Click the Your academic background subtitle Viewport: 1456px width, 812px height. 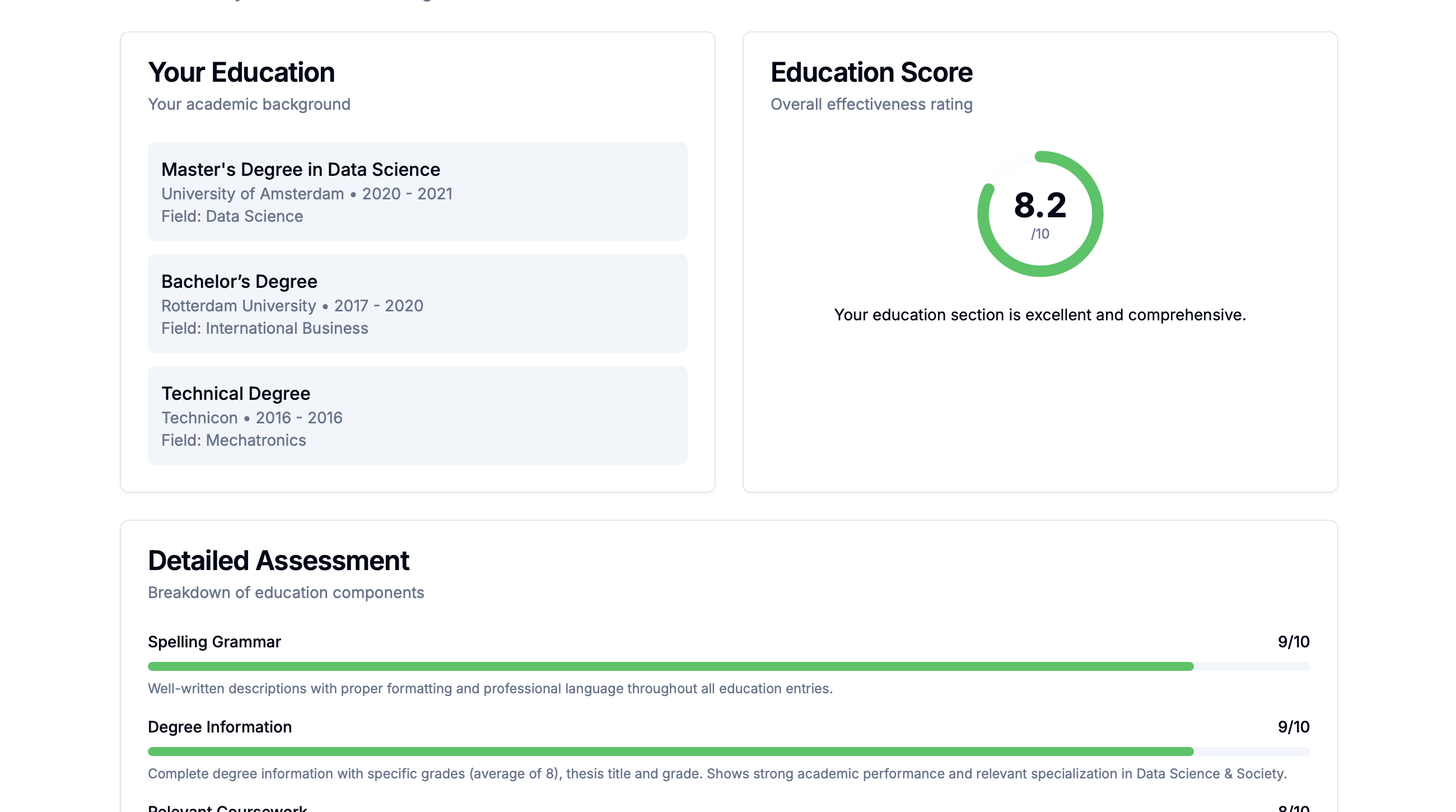coord(249,104)
